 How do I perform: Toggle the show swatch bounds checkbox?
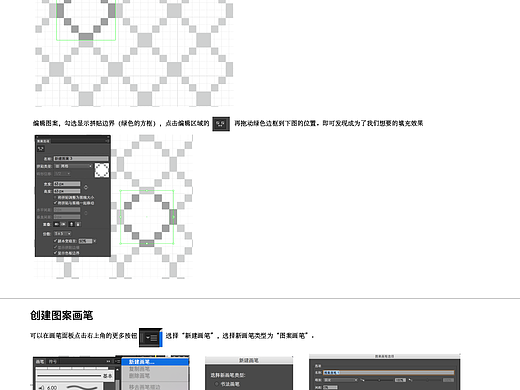(x=55, y=253)
